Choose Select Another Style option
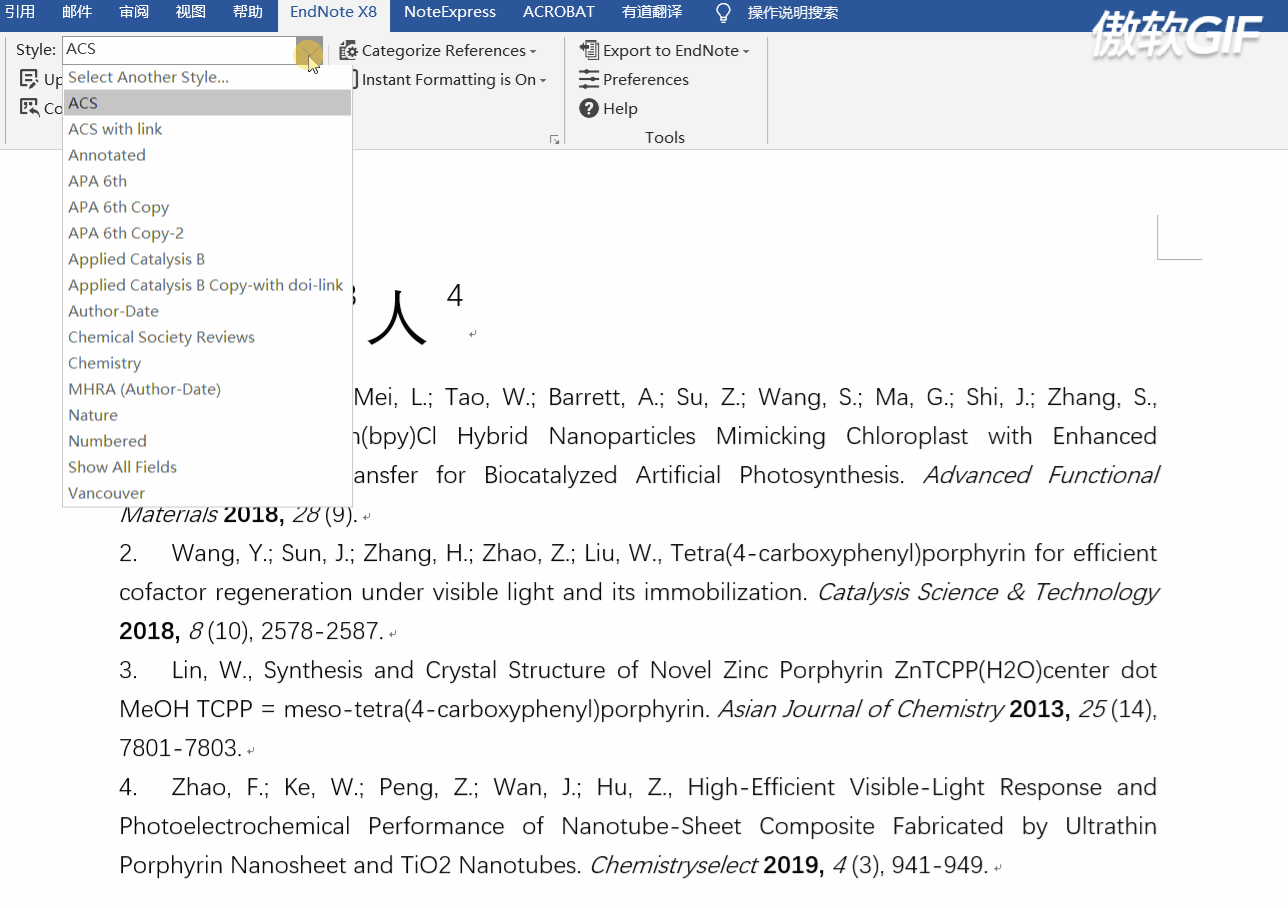 click(x=208, y=77)
